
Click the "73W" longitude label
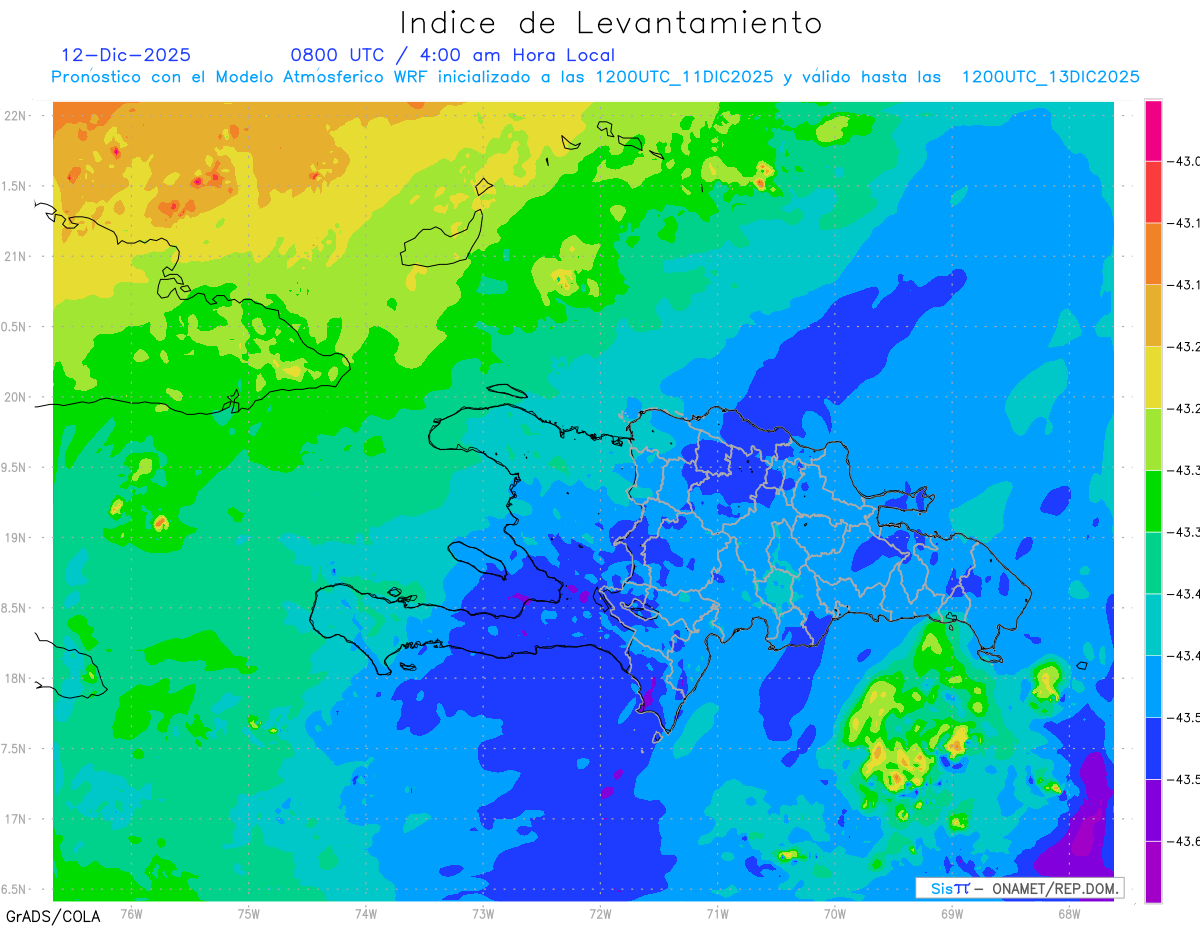[x=483, y=912]
